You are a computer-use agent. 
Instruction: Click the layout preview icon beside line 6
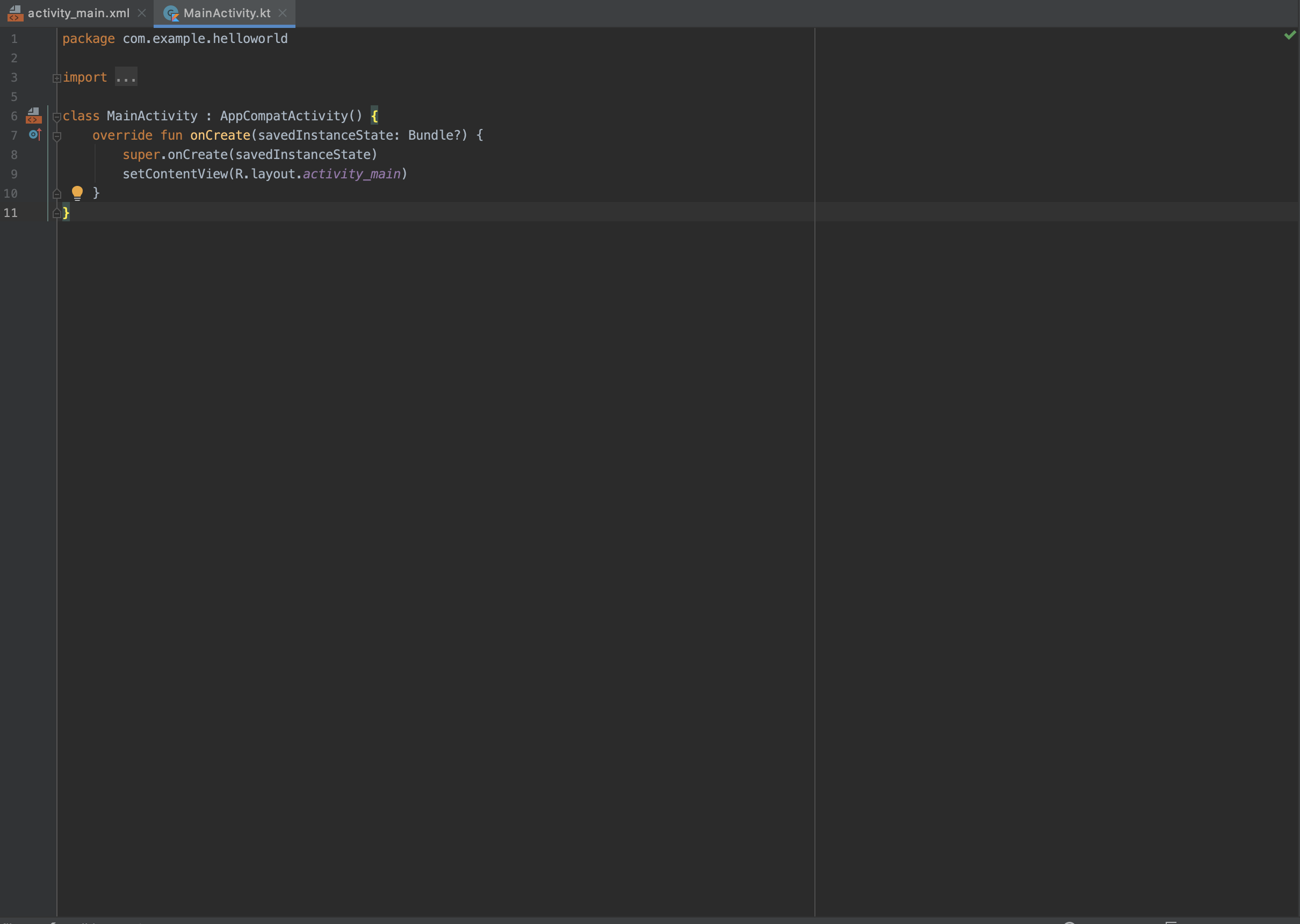coord(33,116)
